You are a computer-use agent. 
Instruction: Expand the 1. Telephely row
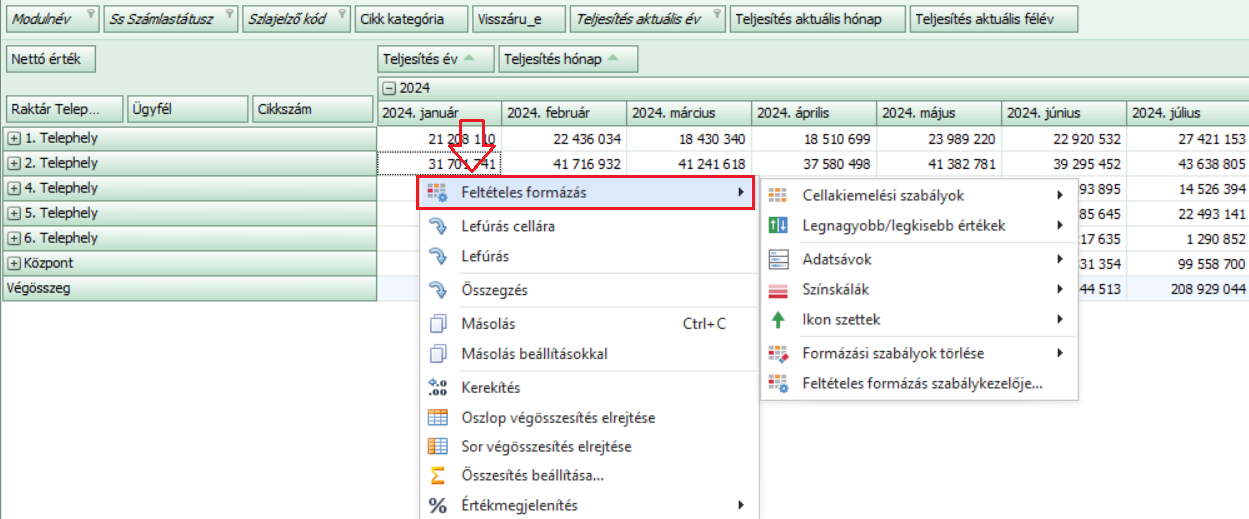(x=14, y=138)
